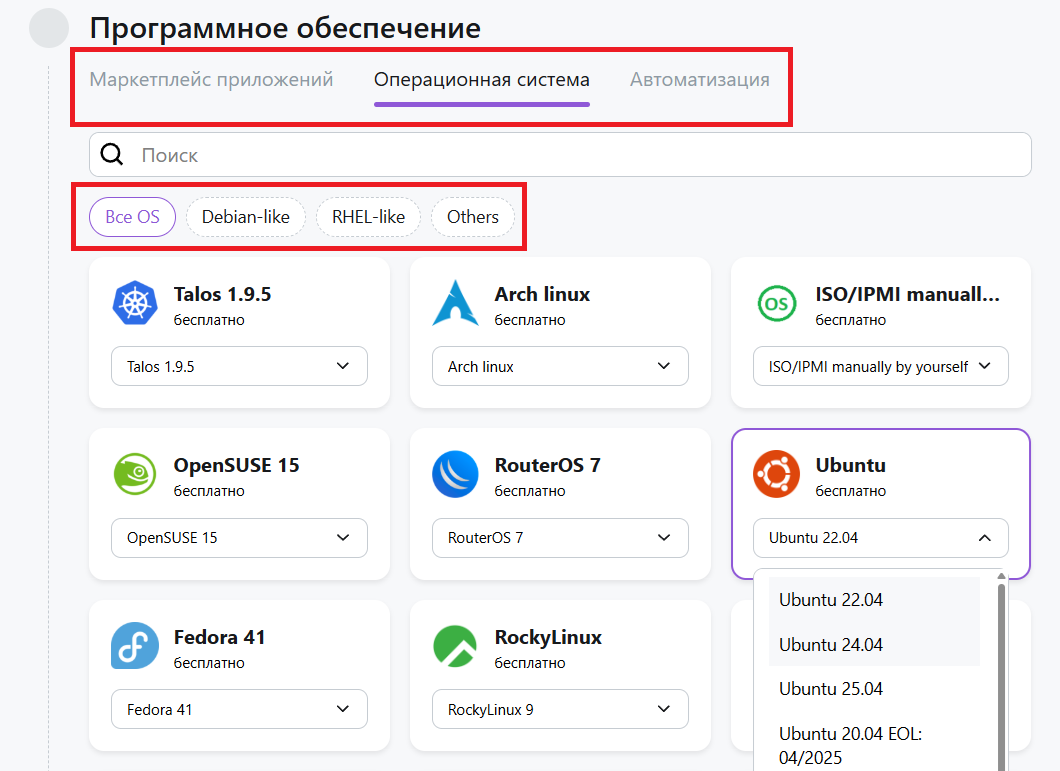Click the OpenSUSE 15 card title
This screenshot has height=771, width=1060.
click(x=237, y=465)
